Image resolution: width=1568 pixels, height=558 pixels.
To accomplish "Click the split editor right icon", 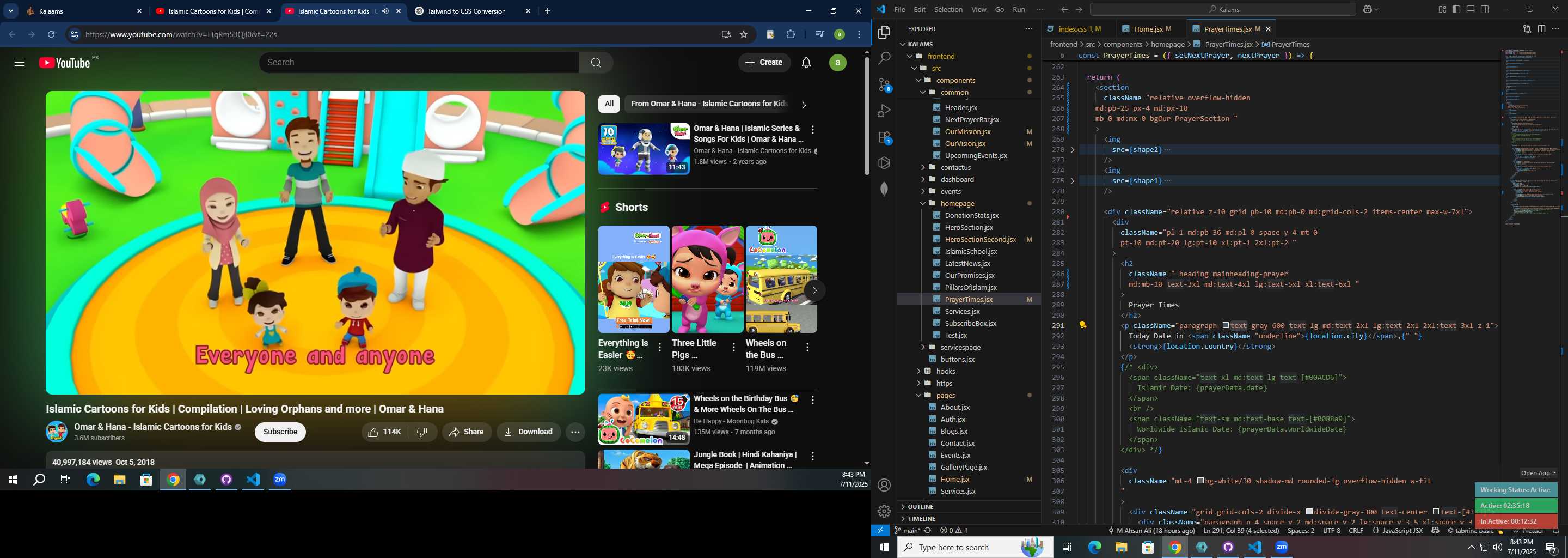I will pos(1541,29).
